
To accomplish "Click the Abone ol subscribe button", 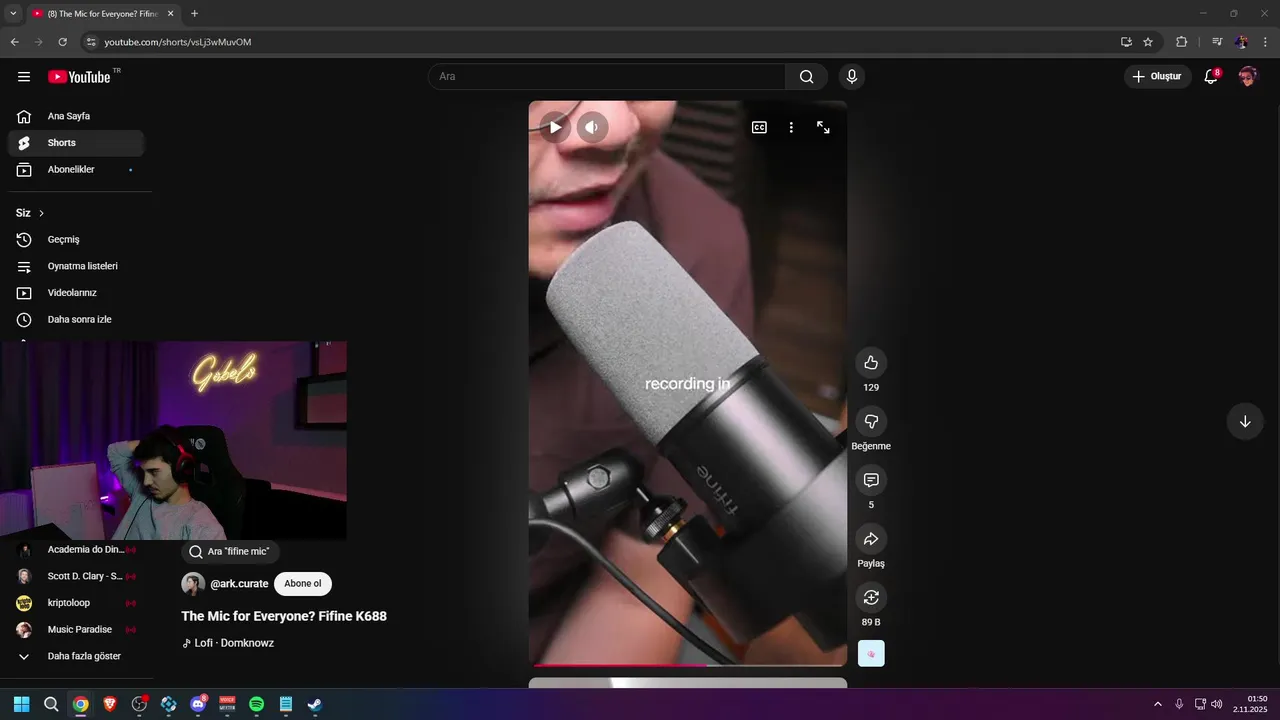I will [303, 584].
